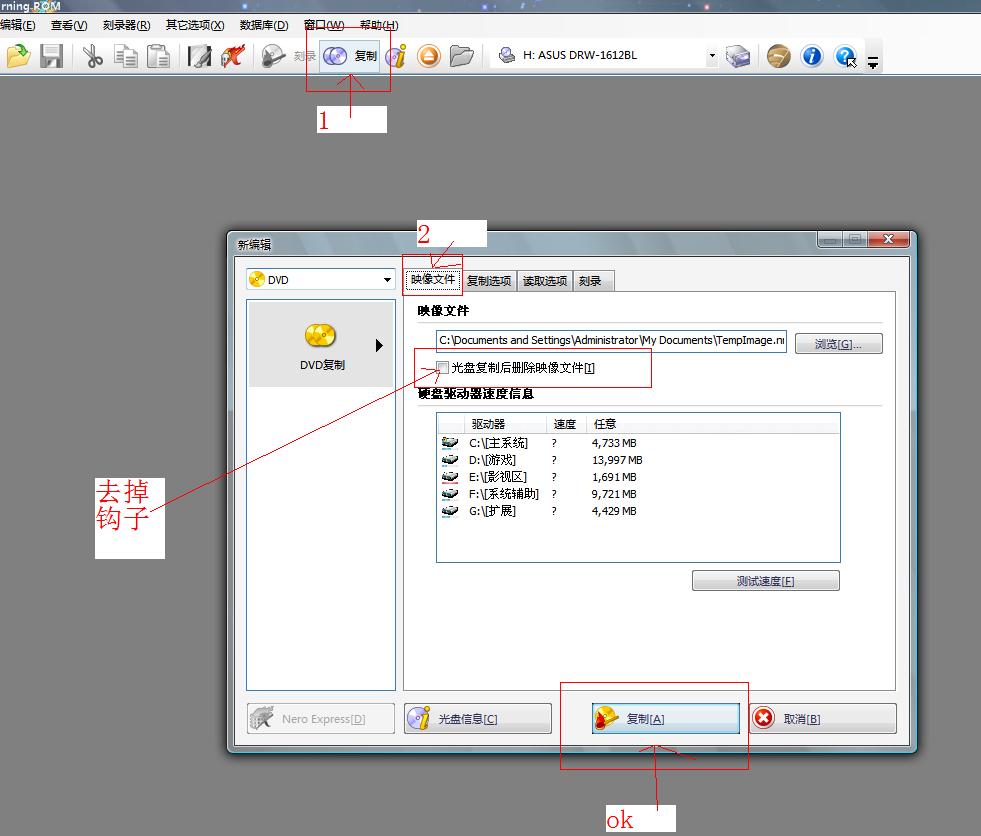Click the 测试速度 test speed button
The height and width of the screenshot is (836, 981).
point(765,581)
